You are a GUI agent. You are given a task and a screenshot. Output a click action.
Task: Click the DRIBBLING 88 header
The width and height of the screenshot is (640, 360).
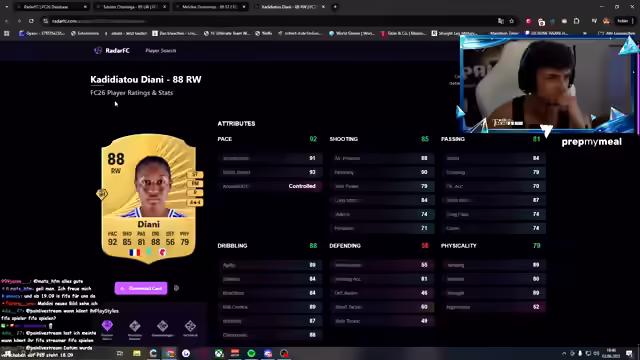click(267, 246)
